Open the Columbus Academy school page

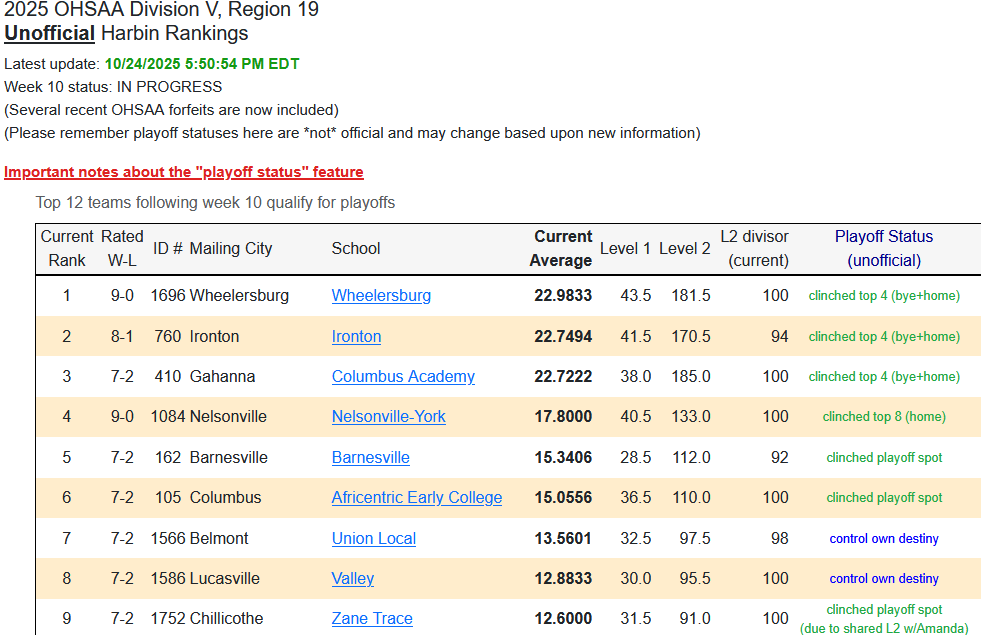(403, 376)
